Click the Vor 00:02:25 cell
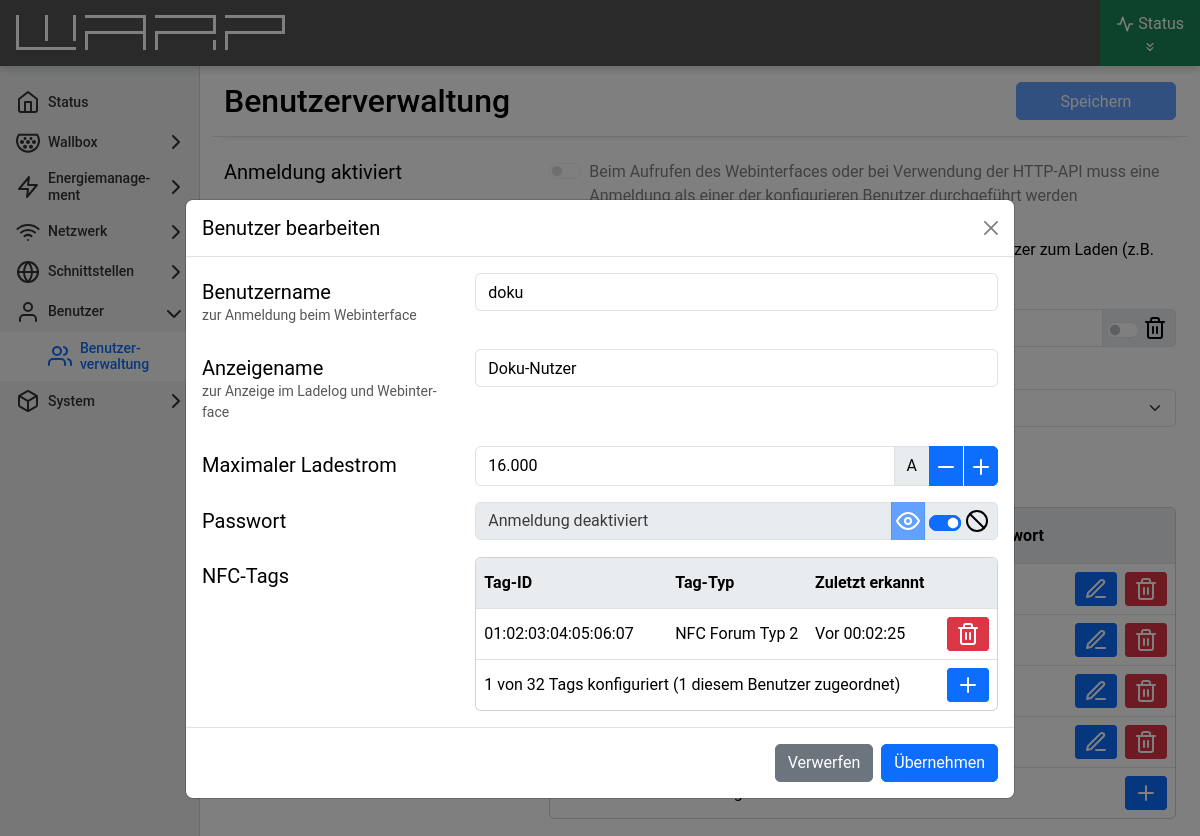The width and height of the screenshot is (1200, 836). coord(860,633)
